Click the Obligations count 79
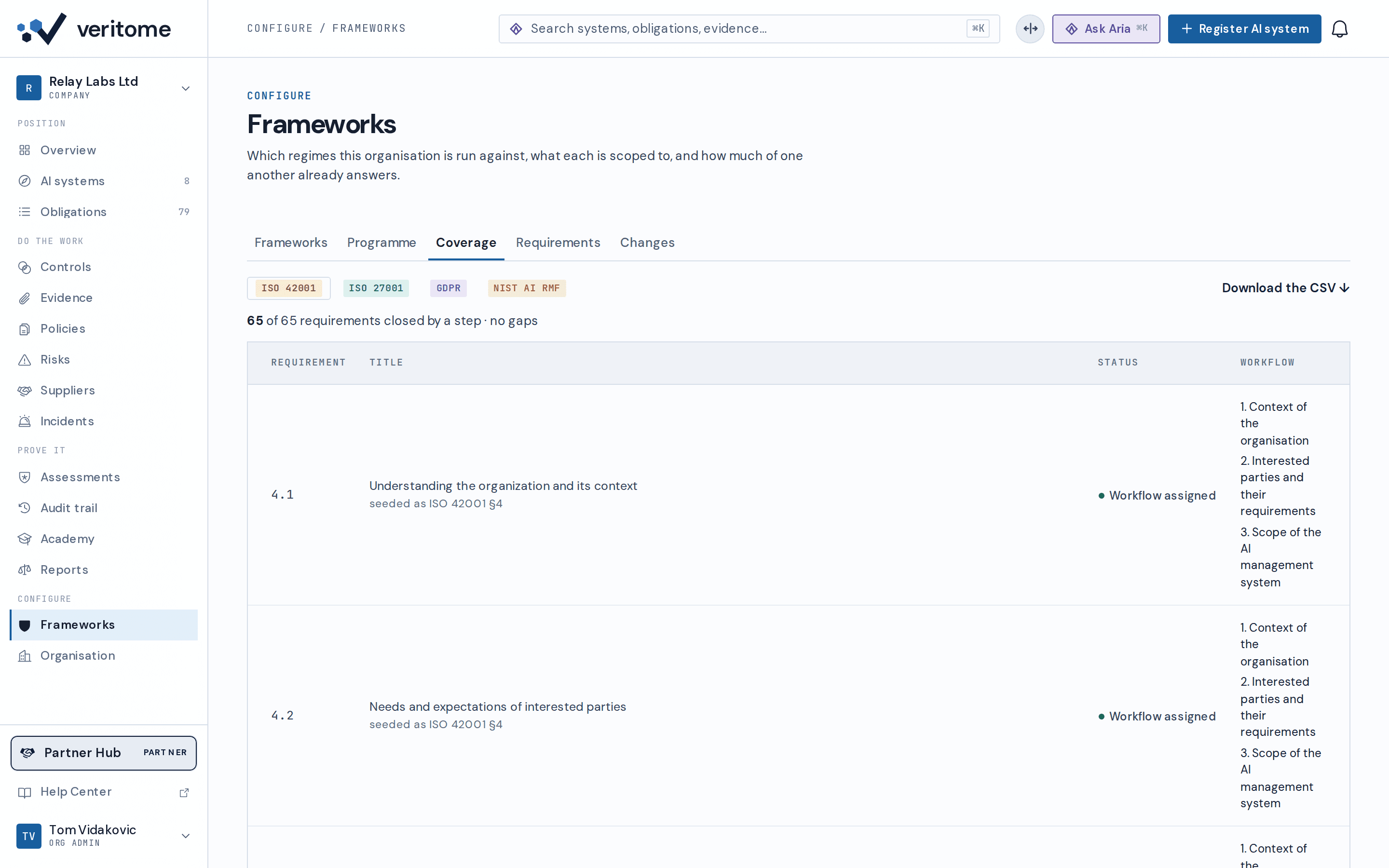The height and width of the screenshot is (868, 1389). [x=184, y=212]
